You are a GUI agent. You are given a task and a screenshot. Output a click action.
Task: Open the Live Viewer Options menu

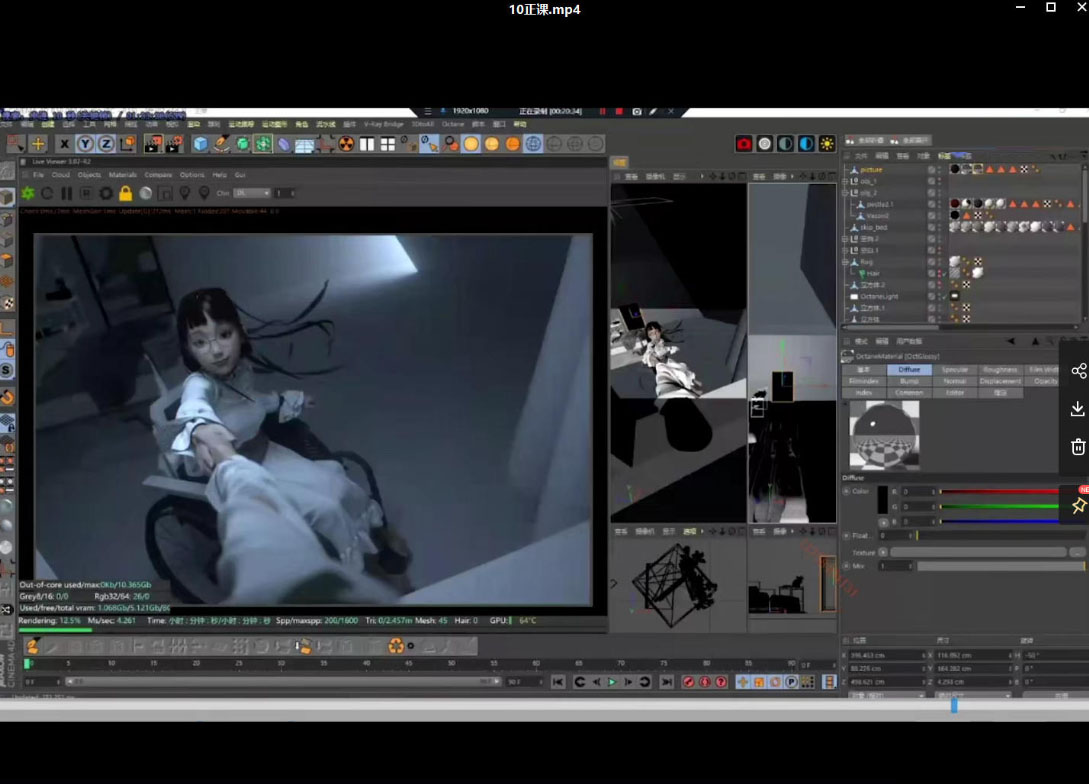(192, 175)
